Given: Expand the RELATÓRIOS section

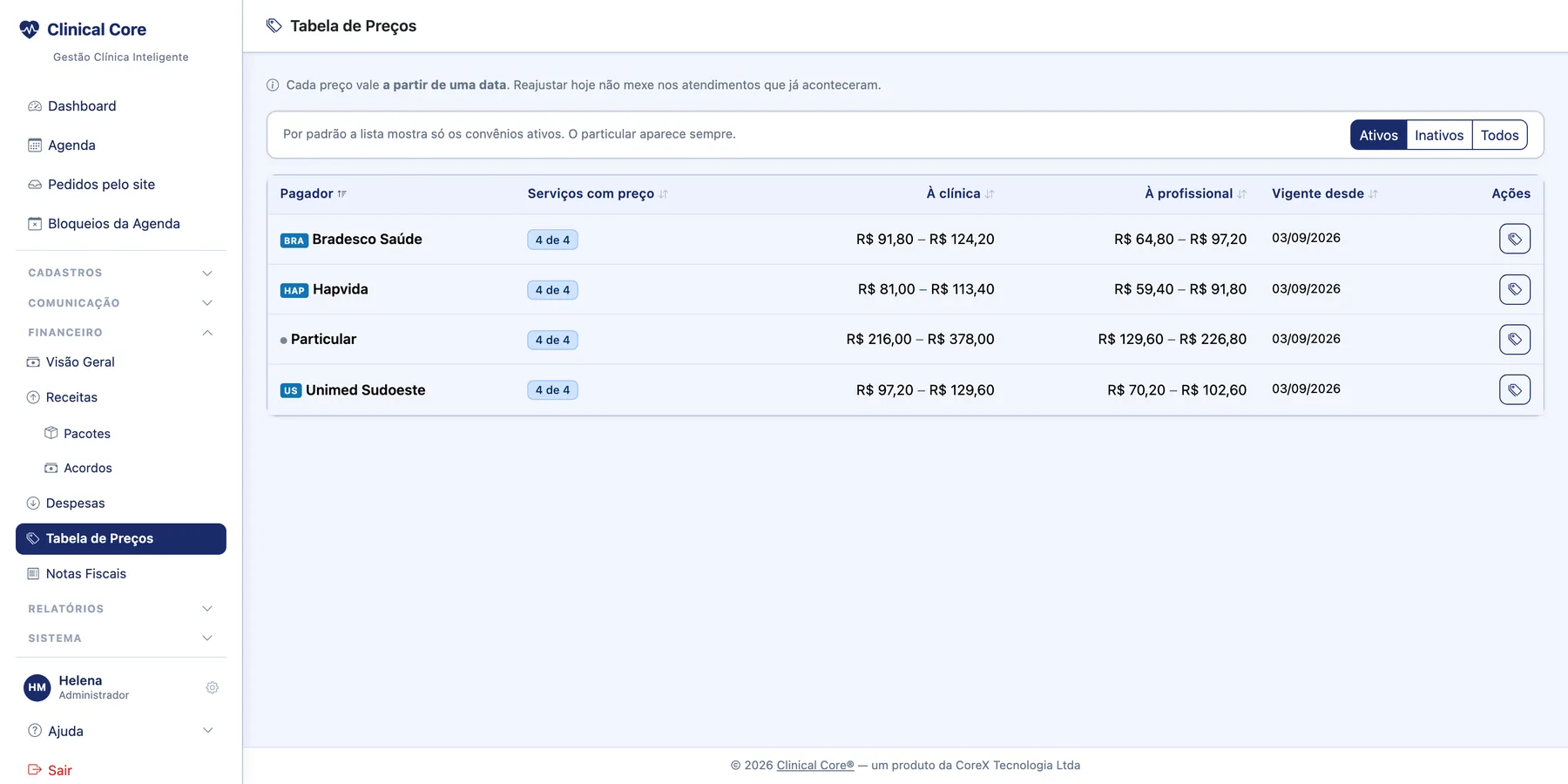Looking at the screenshot, I should tap(121, 609).
